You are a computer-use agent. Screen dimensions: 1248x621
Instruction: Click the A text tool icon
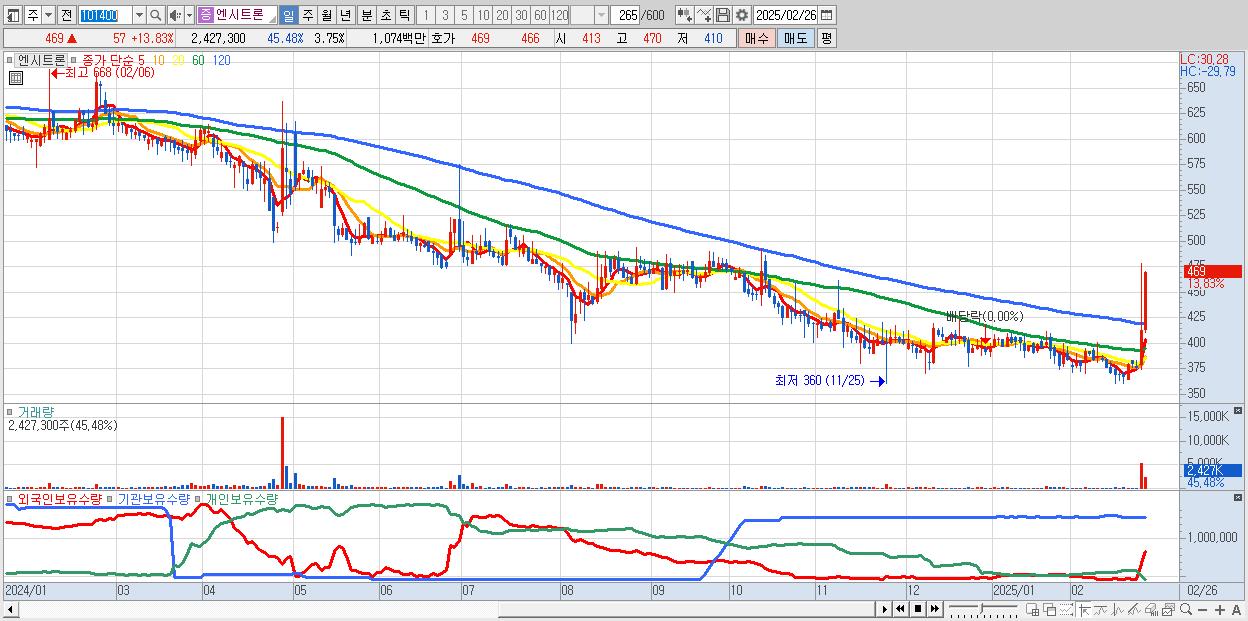(1236, 609)
